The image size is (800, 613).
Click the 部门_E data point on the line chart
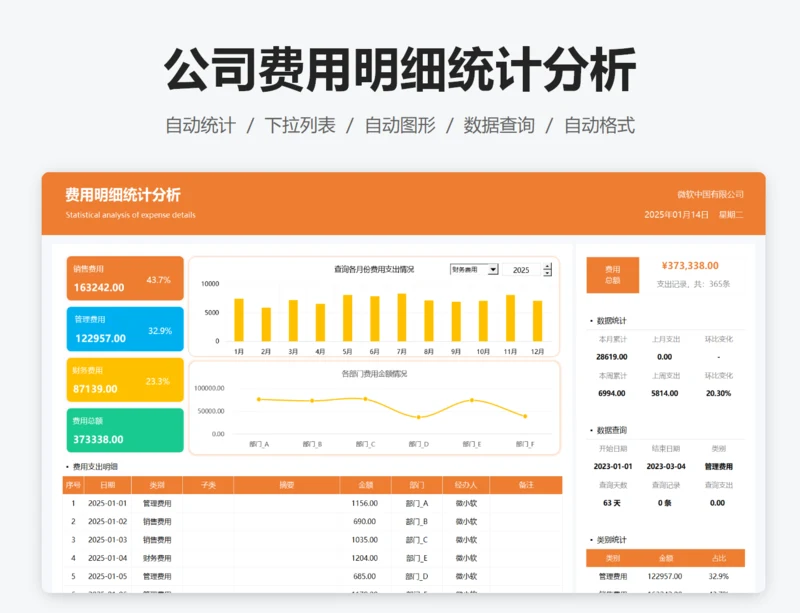[471, 400]
